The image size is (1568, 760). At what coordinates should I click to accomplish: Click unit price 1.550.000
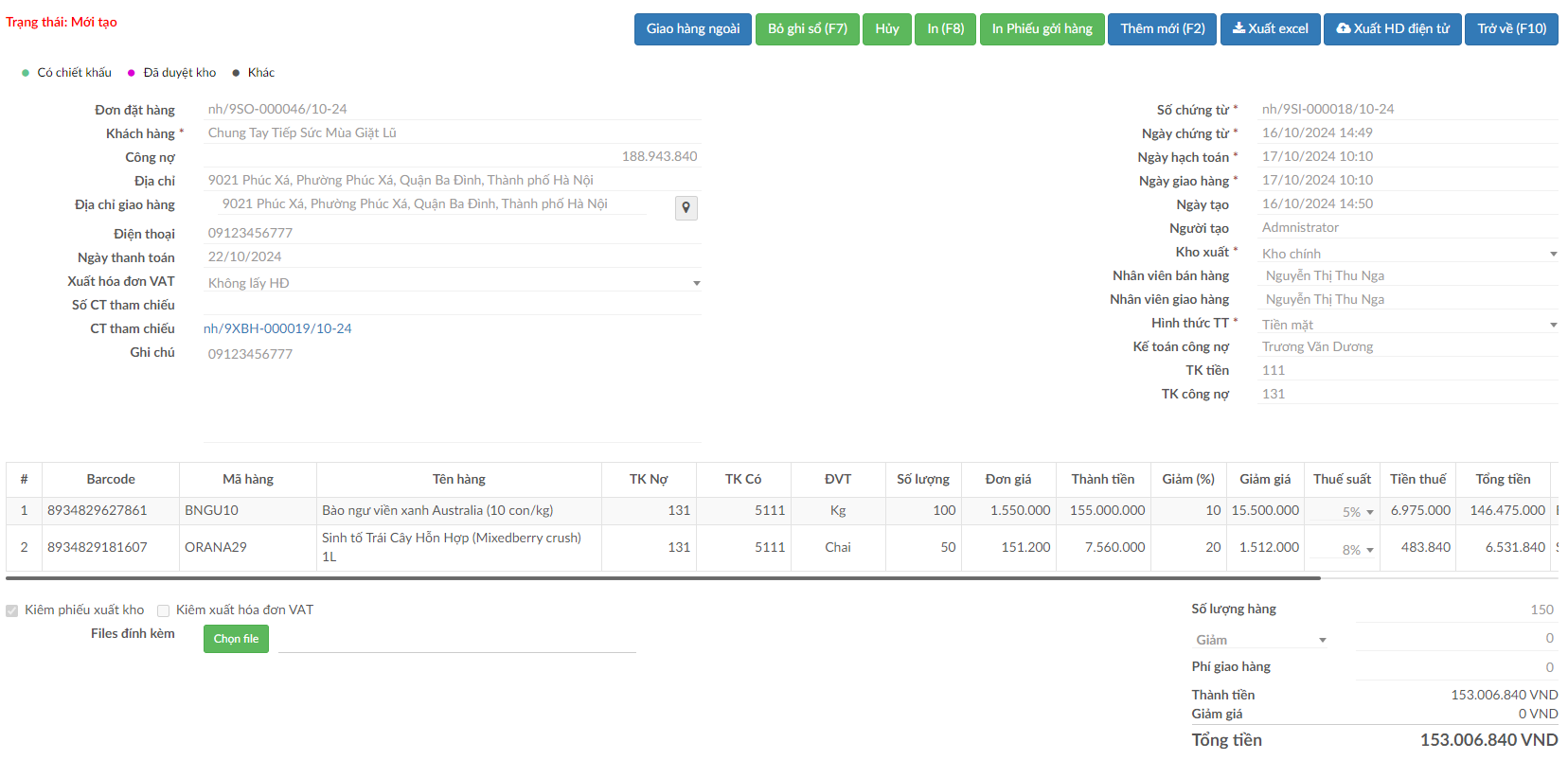[x=1020, y=510]
